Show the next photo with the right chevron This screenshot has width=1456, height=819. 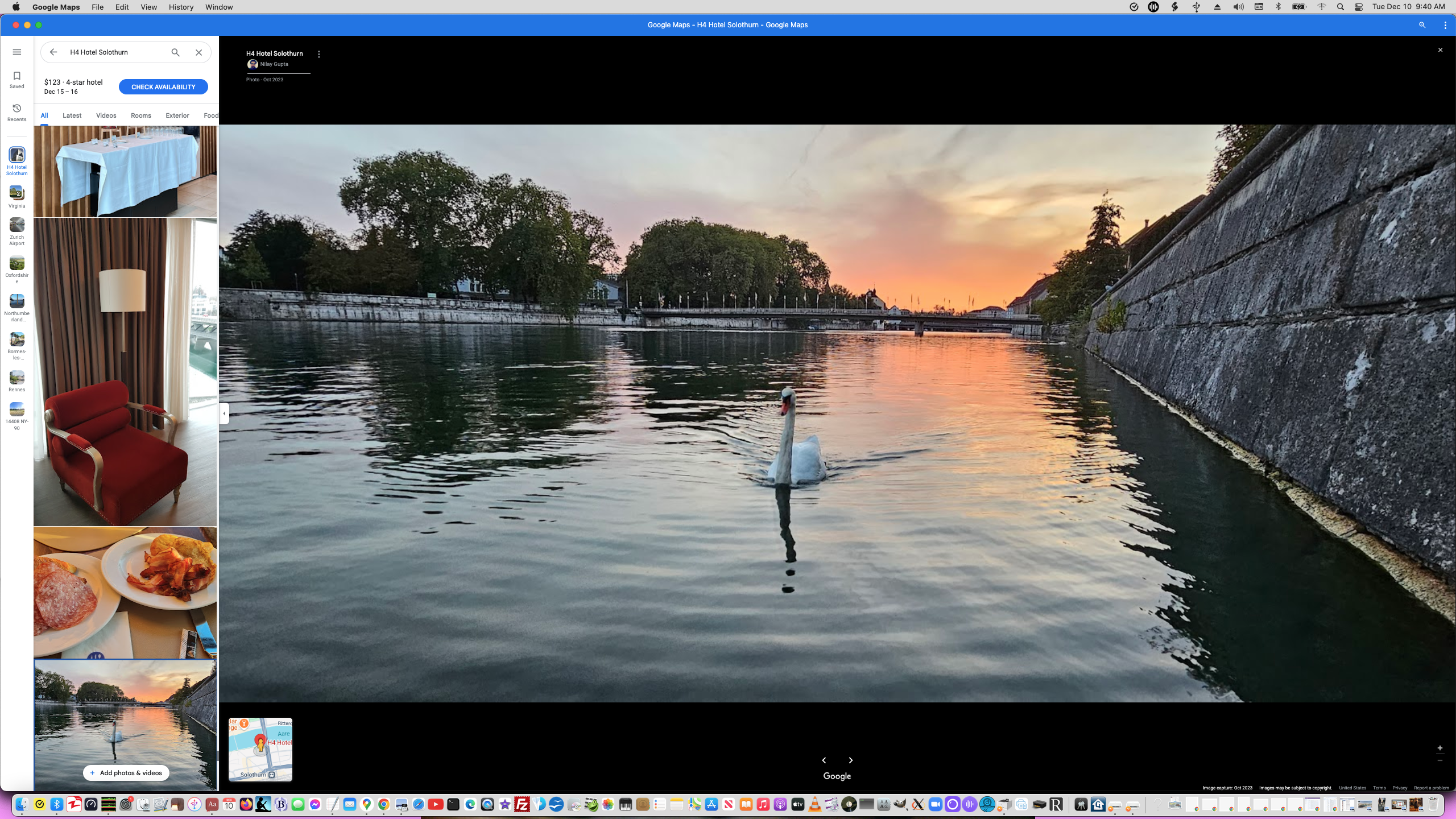(x=850, y=760)
